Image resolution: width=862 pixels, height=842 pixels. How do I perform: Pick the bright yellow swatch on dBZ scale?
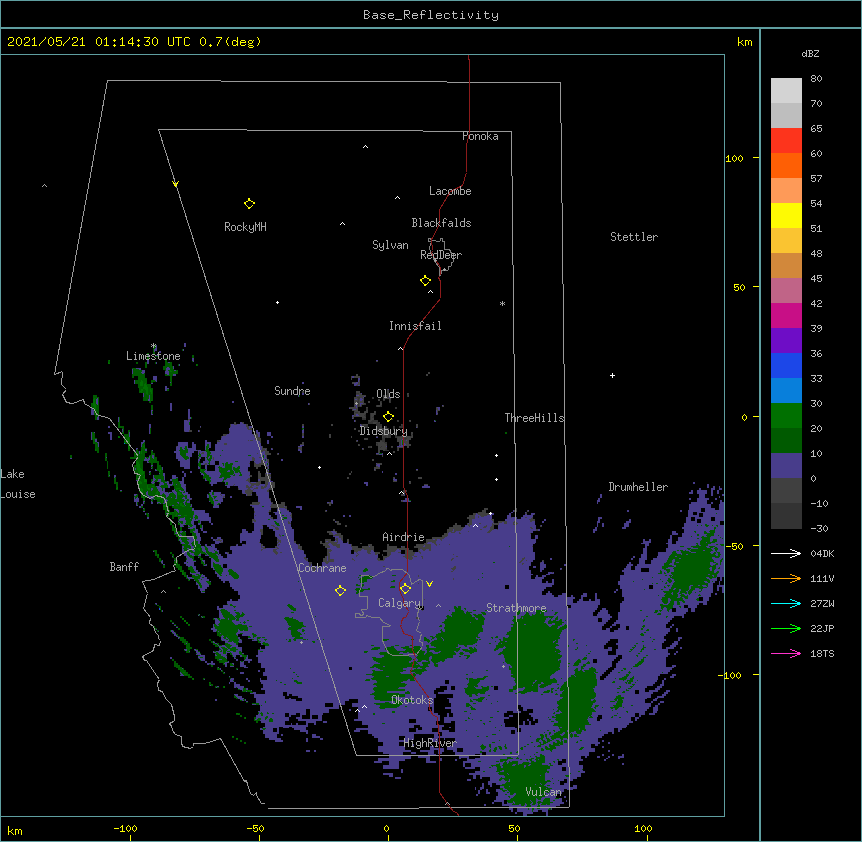[786, 215]
